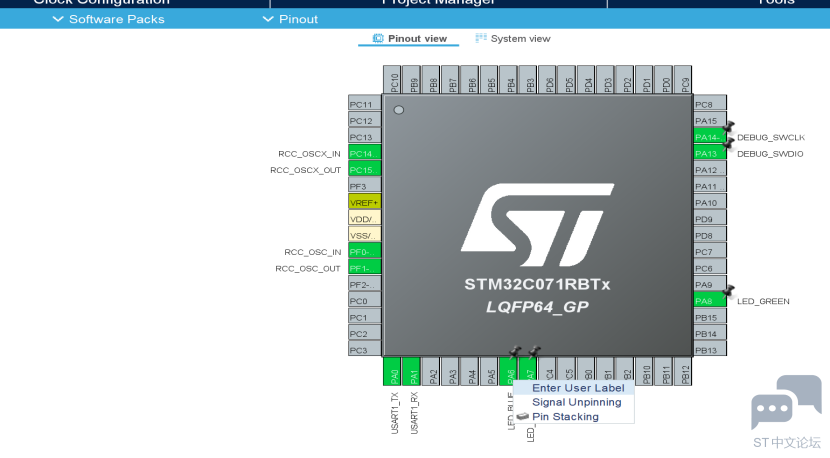
Task: Switch to the Pinout view tab
Action: click(x=409, y=39)
